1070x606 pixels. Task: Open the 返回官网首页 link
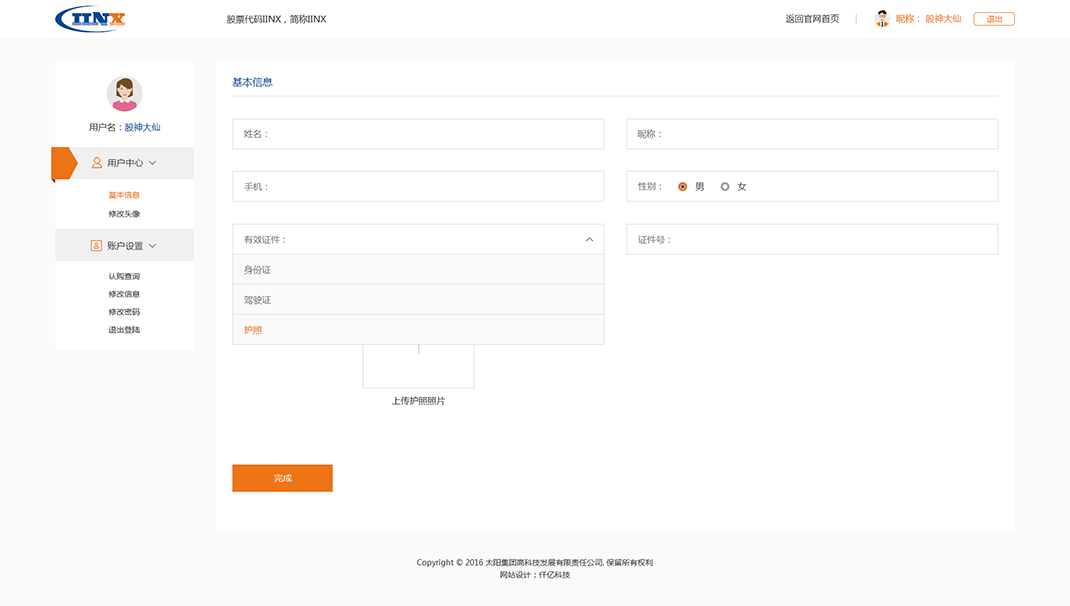tap(812, 19)
